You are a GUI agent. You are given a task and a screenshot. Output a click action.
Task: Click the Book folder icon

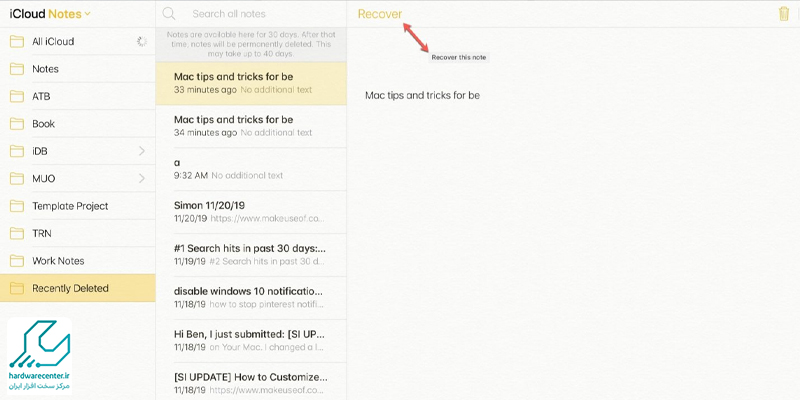pos(17,123)
